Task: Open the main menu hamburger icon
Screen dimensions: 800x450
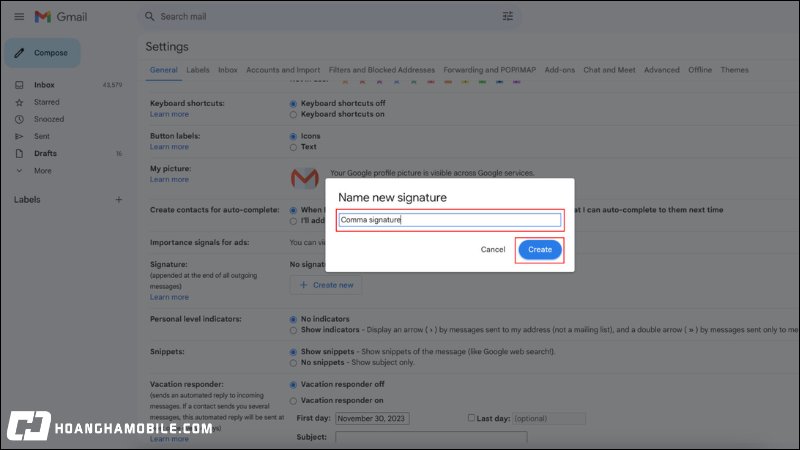Action: pyautogui.click(x=19, y=17)
